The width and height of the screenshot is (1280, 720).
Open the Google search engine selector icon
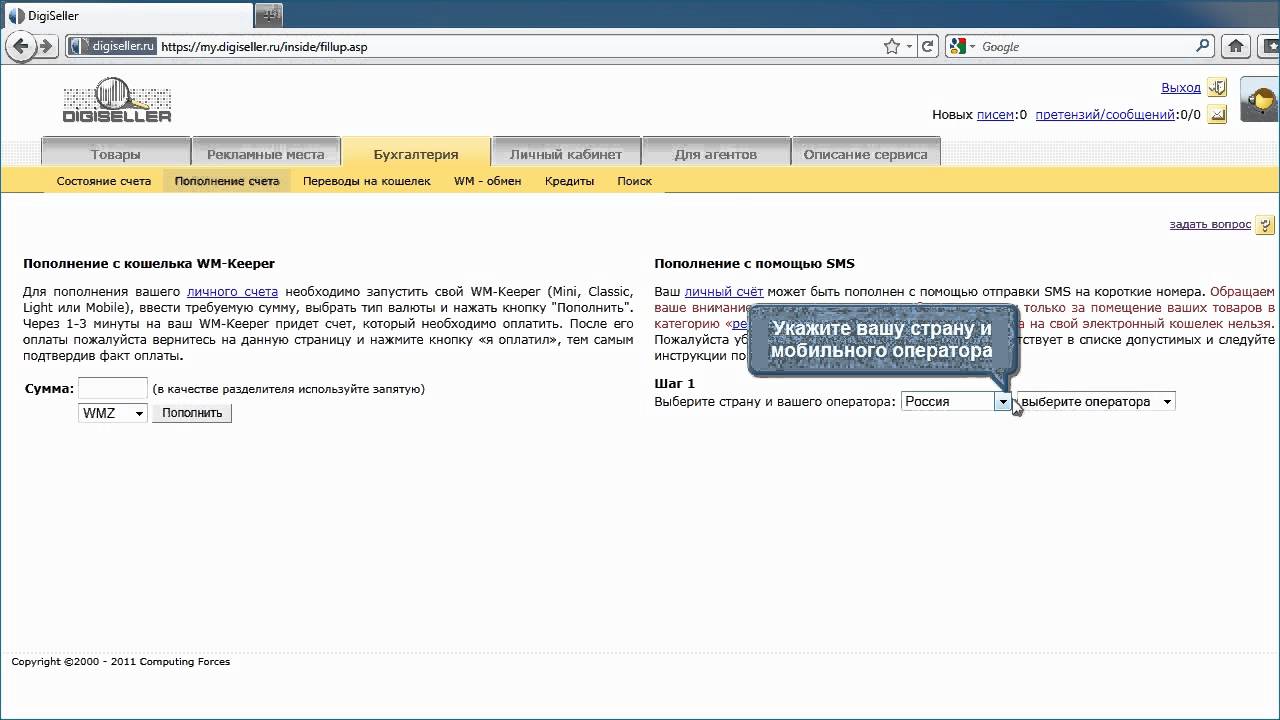coord(962,46)
